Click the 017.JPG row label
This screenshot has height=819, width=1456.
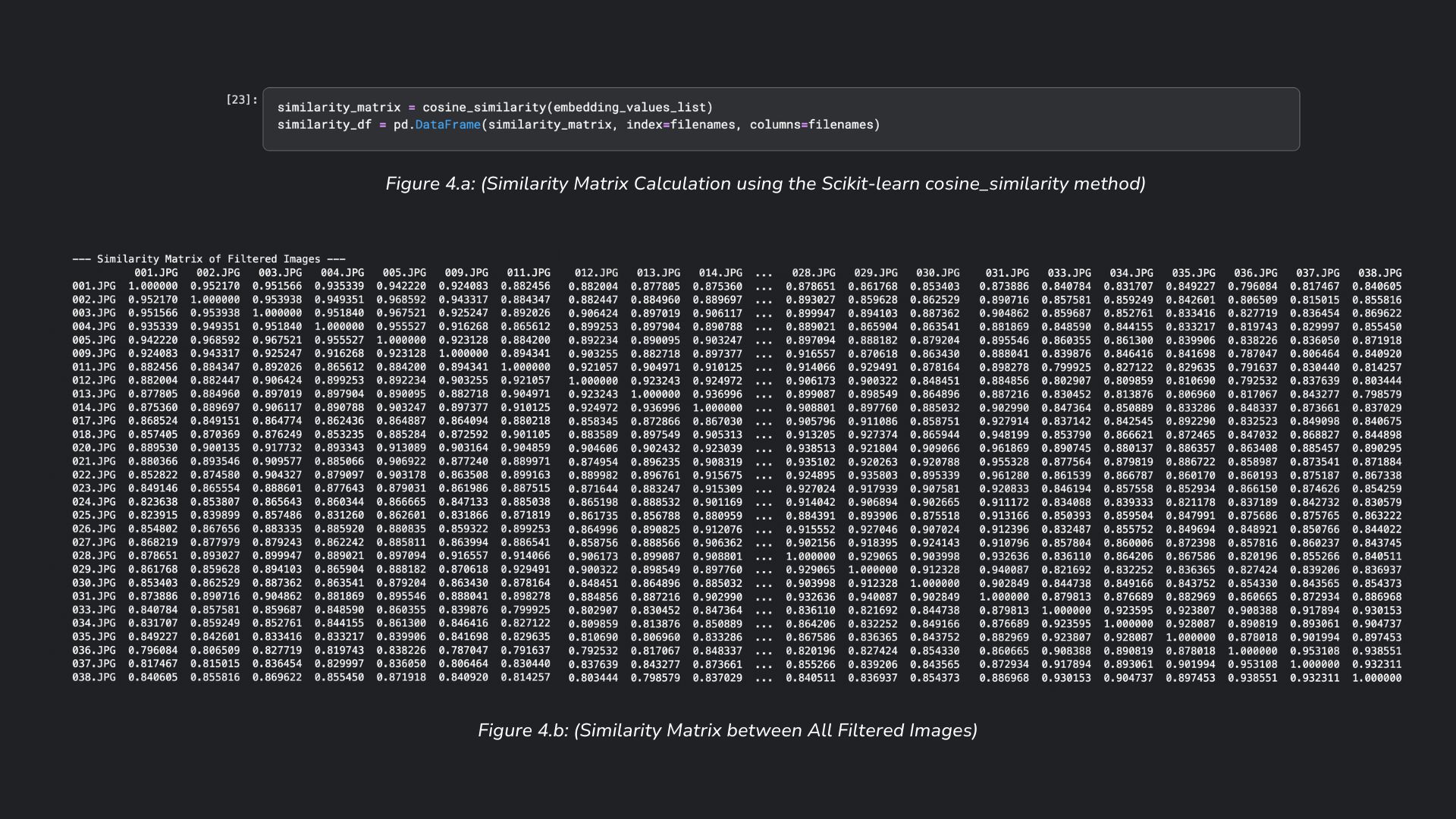[94, 421]
